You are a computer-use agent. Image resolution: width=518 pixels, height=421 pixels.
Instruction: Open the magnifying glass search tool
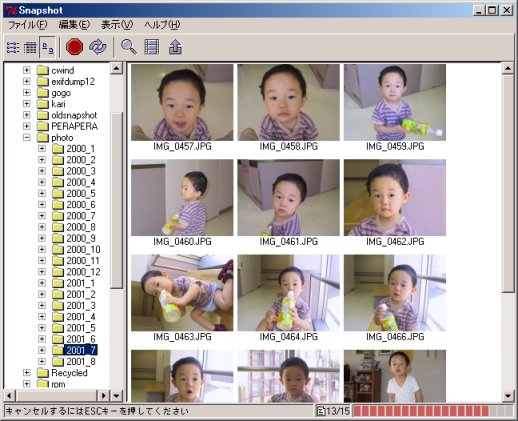(129, 47)
